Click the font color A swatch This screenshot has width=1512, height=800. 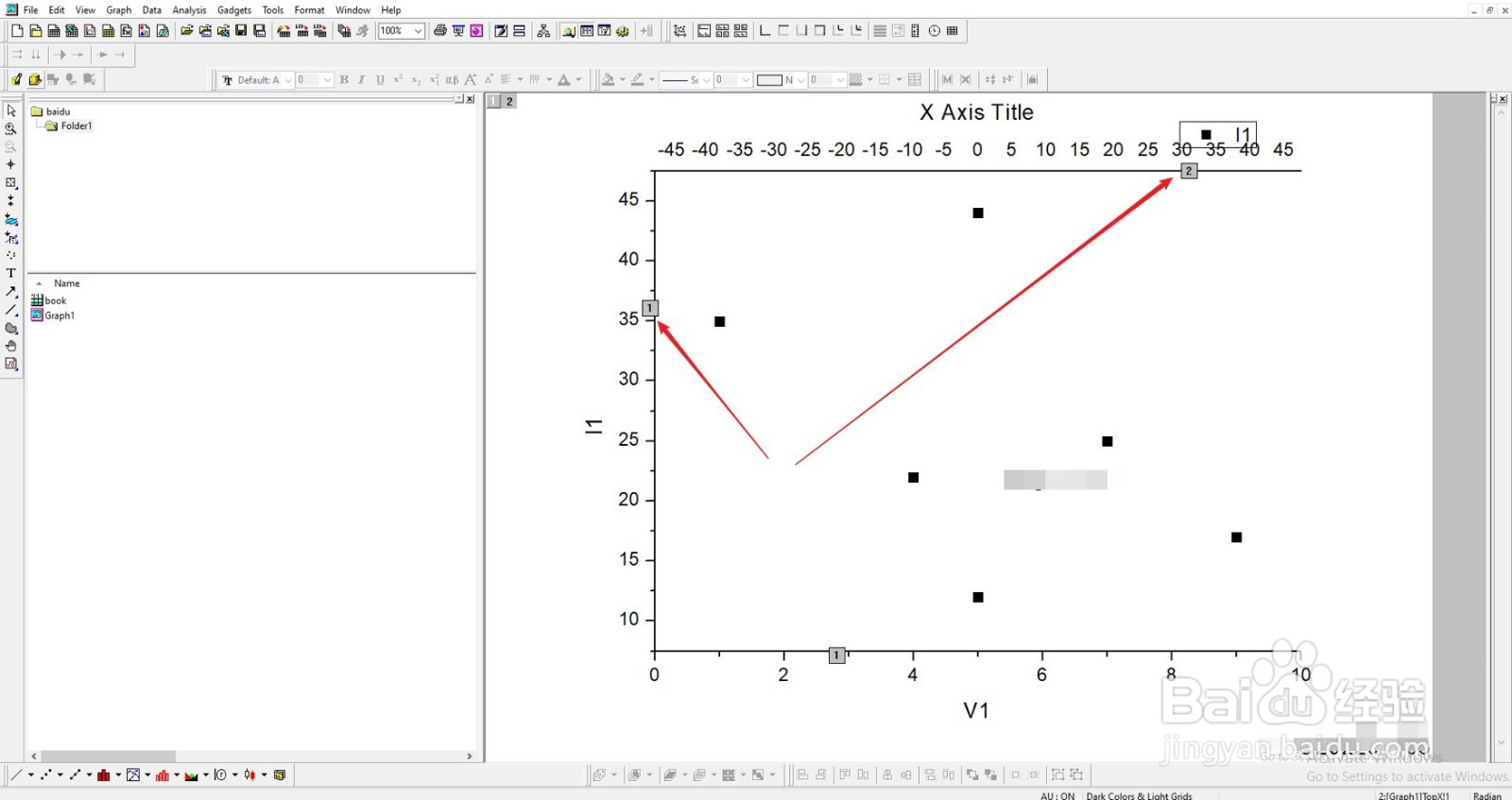point(564,80)
